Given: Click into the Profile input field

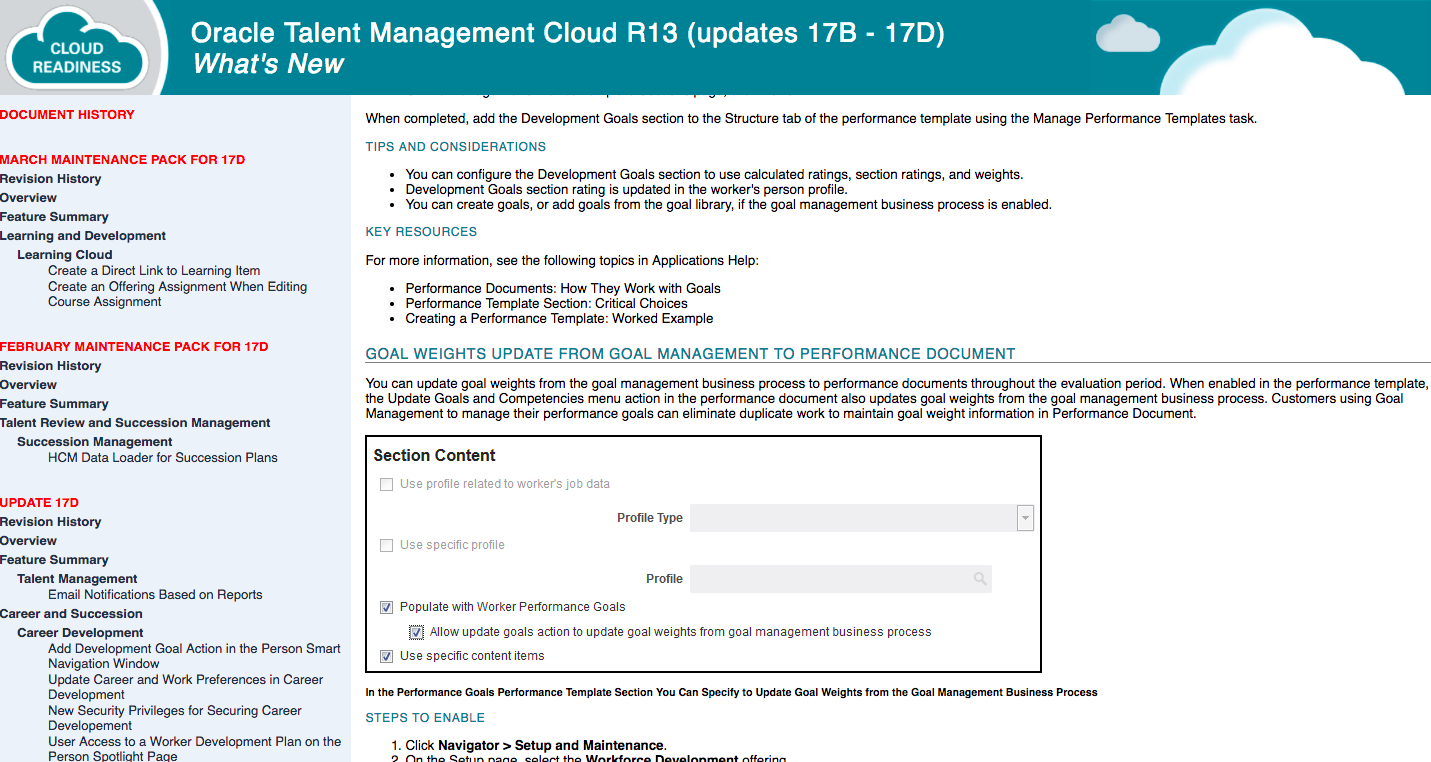Looking at the screenshot, I should click(x=840, y=579).
